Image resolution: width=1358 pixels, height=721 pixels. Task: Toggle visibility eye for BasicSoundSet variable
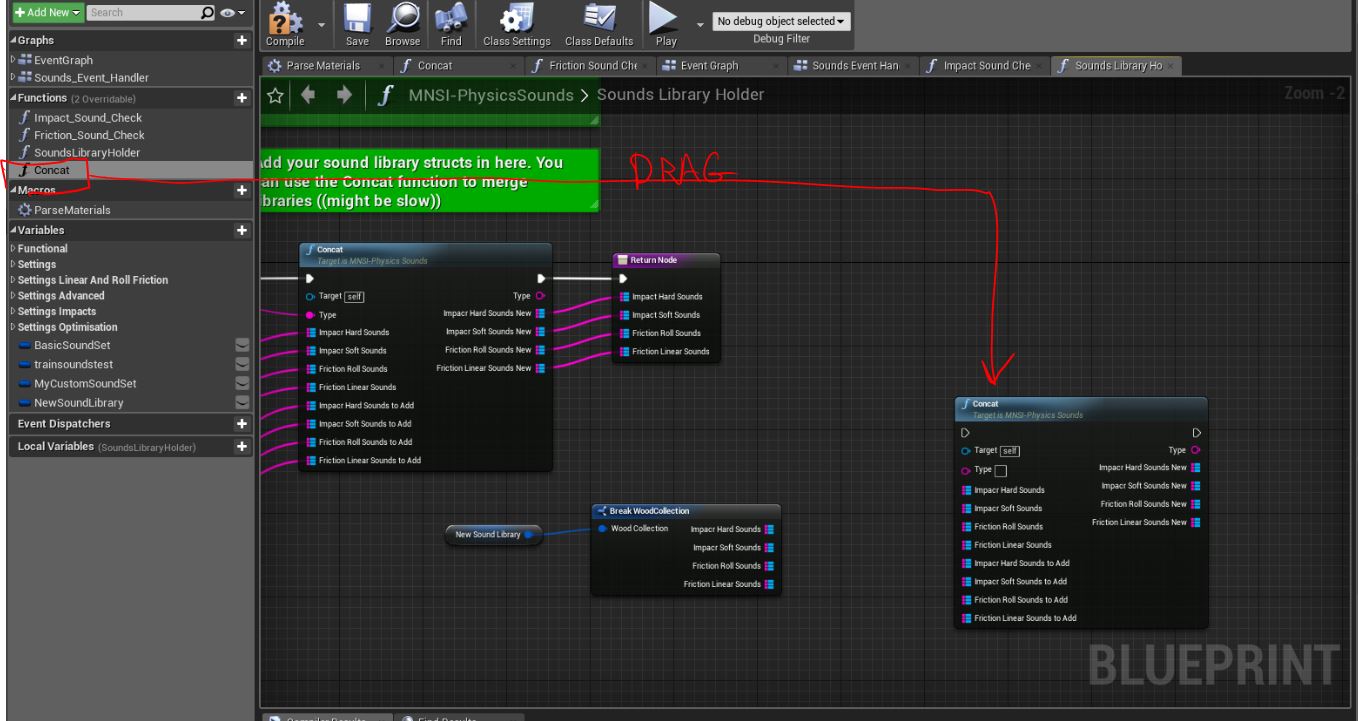coord(240,345)
